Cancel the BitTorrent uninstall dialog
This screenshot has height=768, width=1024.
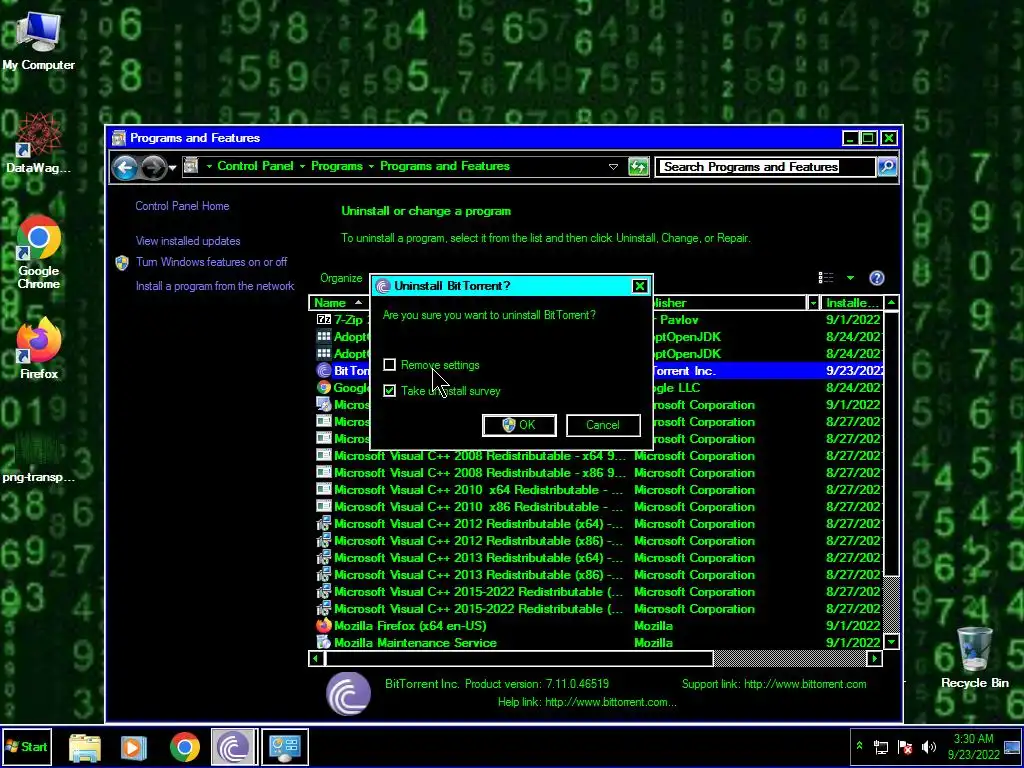pyautogui.click(x=603, y=425)
